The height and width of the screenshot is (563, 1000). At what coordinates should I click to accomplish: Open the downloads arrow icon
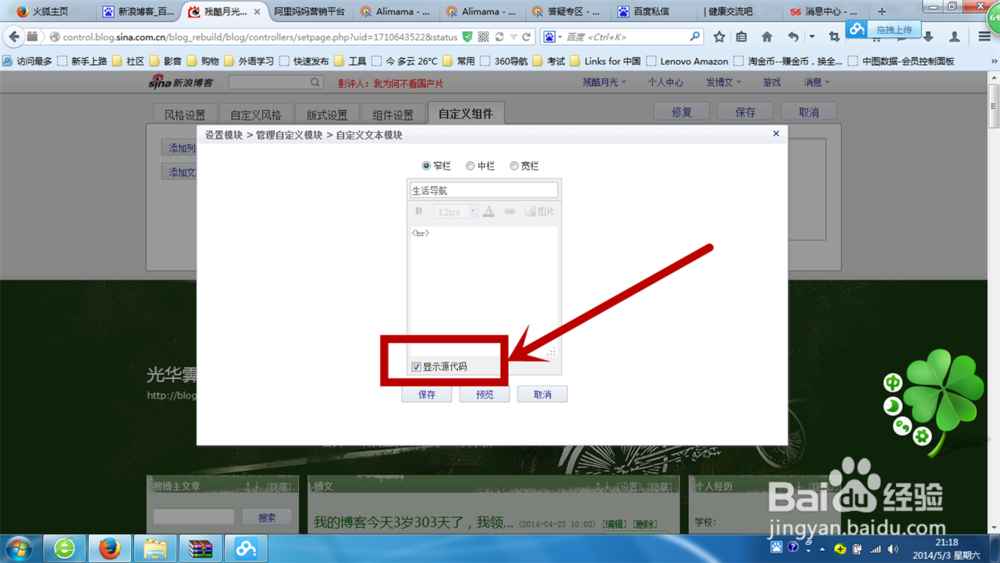[928, 38]
